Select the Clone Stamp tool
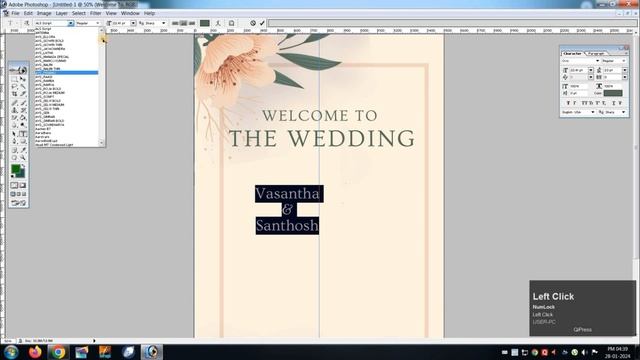Screen dimensions: 640x360 [14, 110]
